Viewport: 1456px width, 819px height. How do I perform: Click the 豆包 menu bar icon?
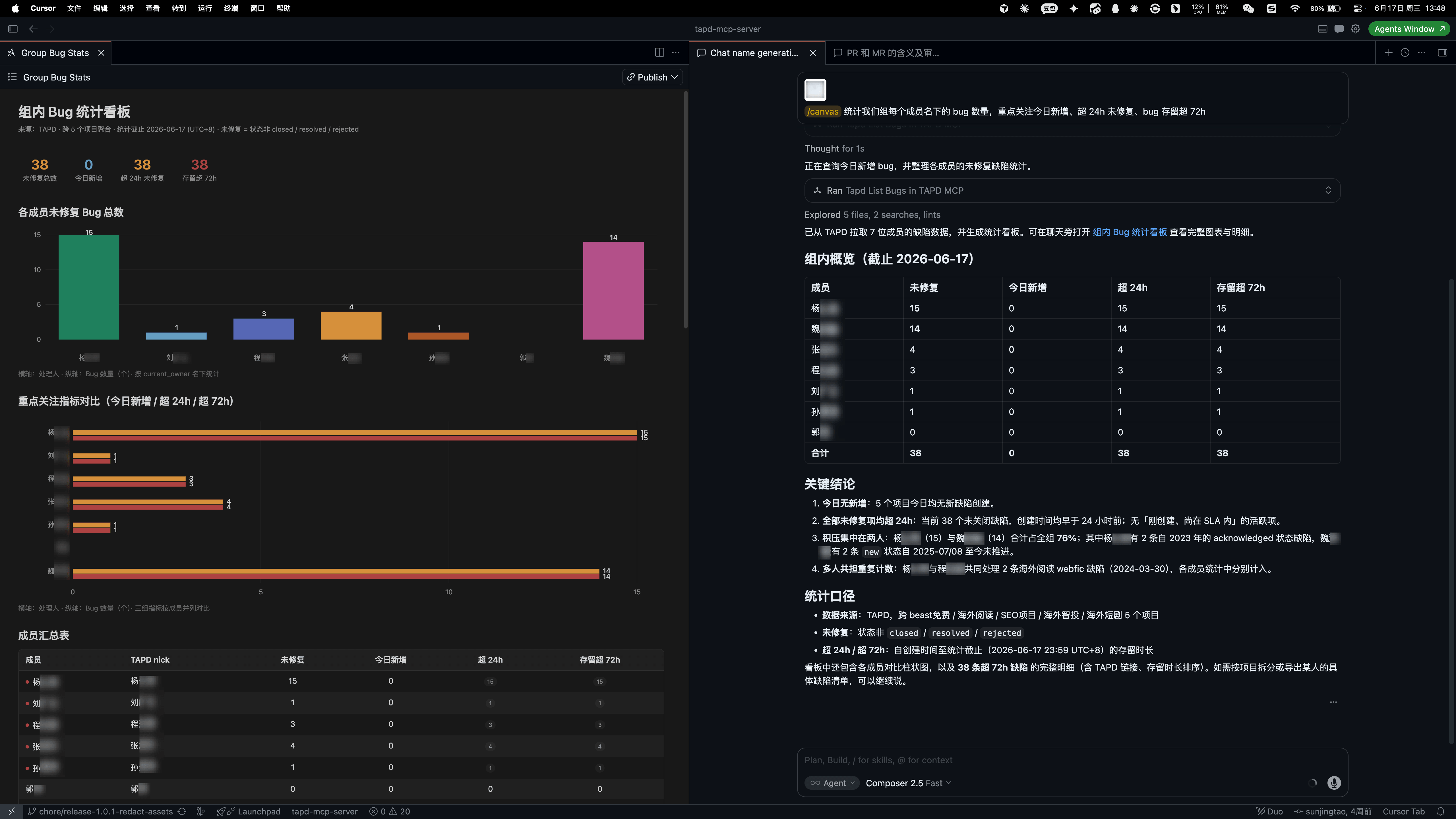[1049, 9]
